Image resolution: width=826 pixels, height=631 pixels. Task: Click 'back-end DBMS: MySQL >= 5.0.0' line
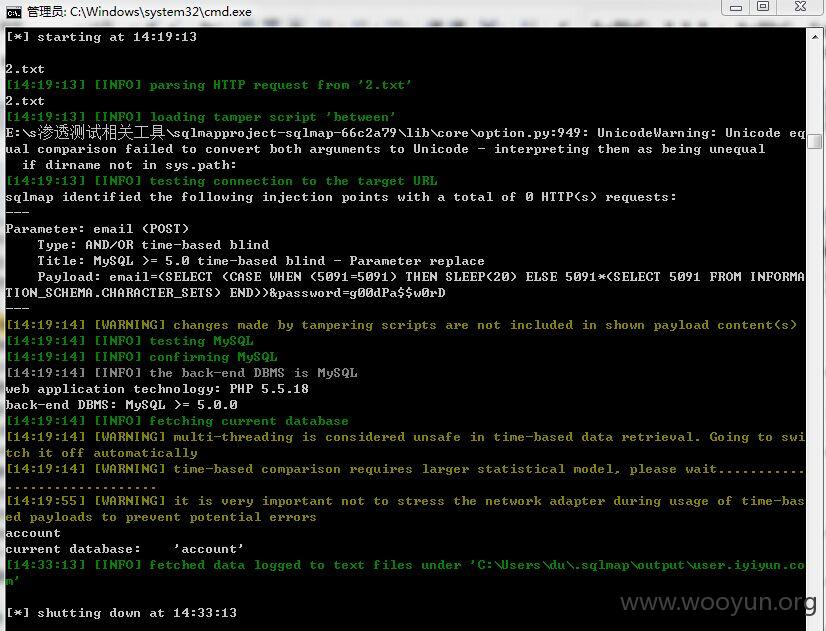(122, 405)
